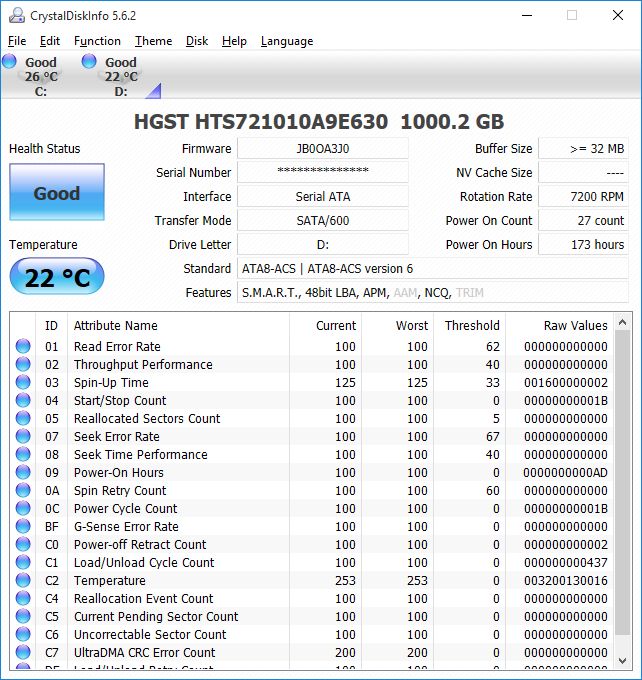Click status orb for Power-off Retract Count
Screen dimensions: 642x680
point(23,544)
